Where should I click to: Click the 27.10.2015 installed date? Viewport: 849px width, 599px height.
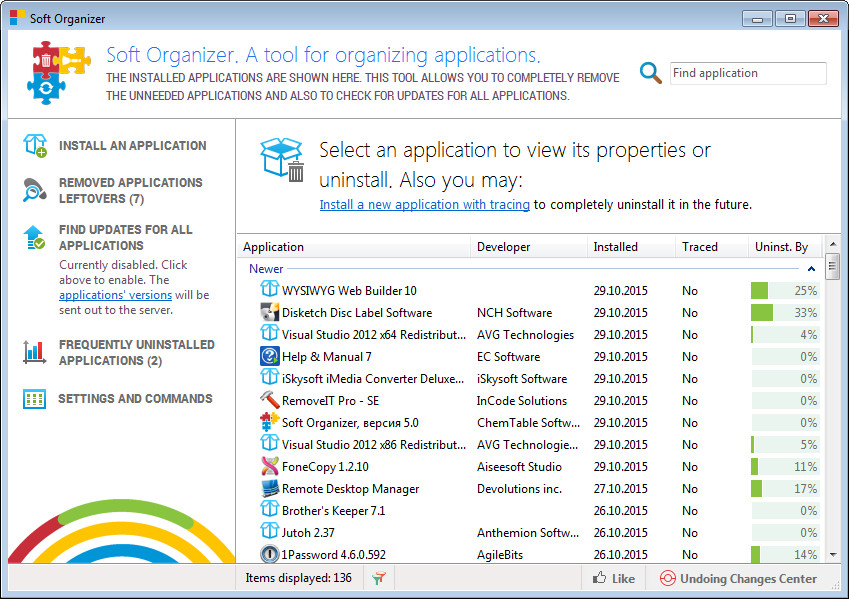tap(621, 489)
